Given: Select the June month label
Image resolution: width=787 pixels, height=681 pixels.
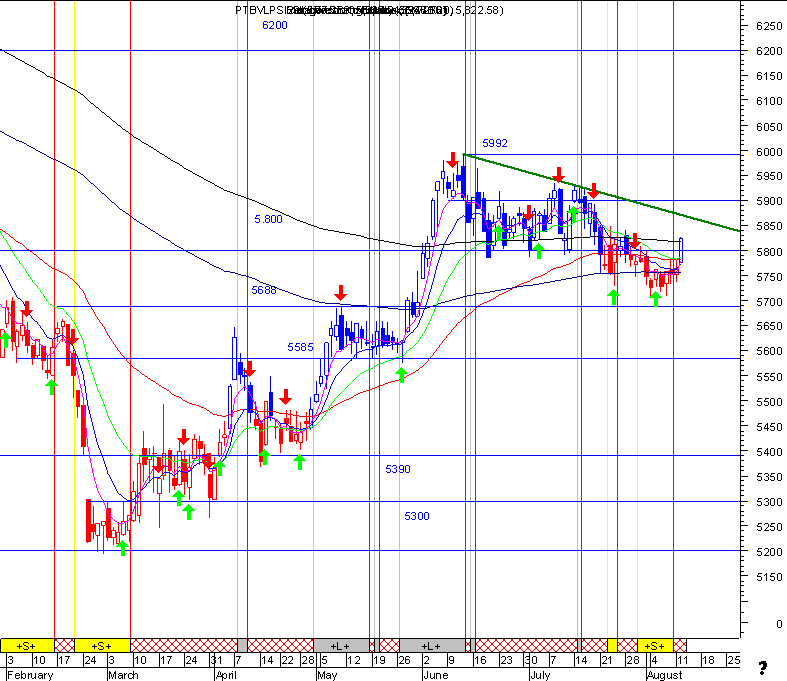Looking at the screenshot, I should [436, 675].
